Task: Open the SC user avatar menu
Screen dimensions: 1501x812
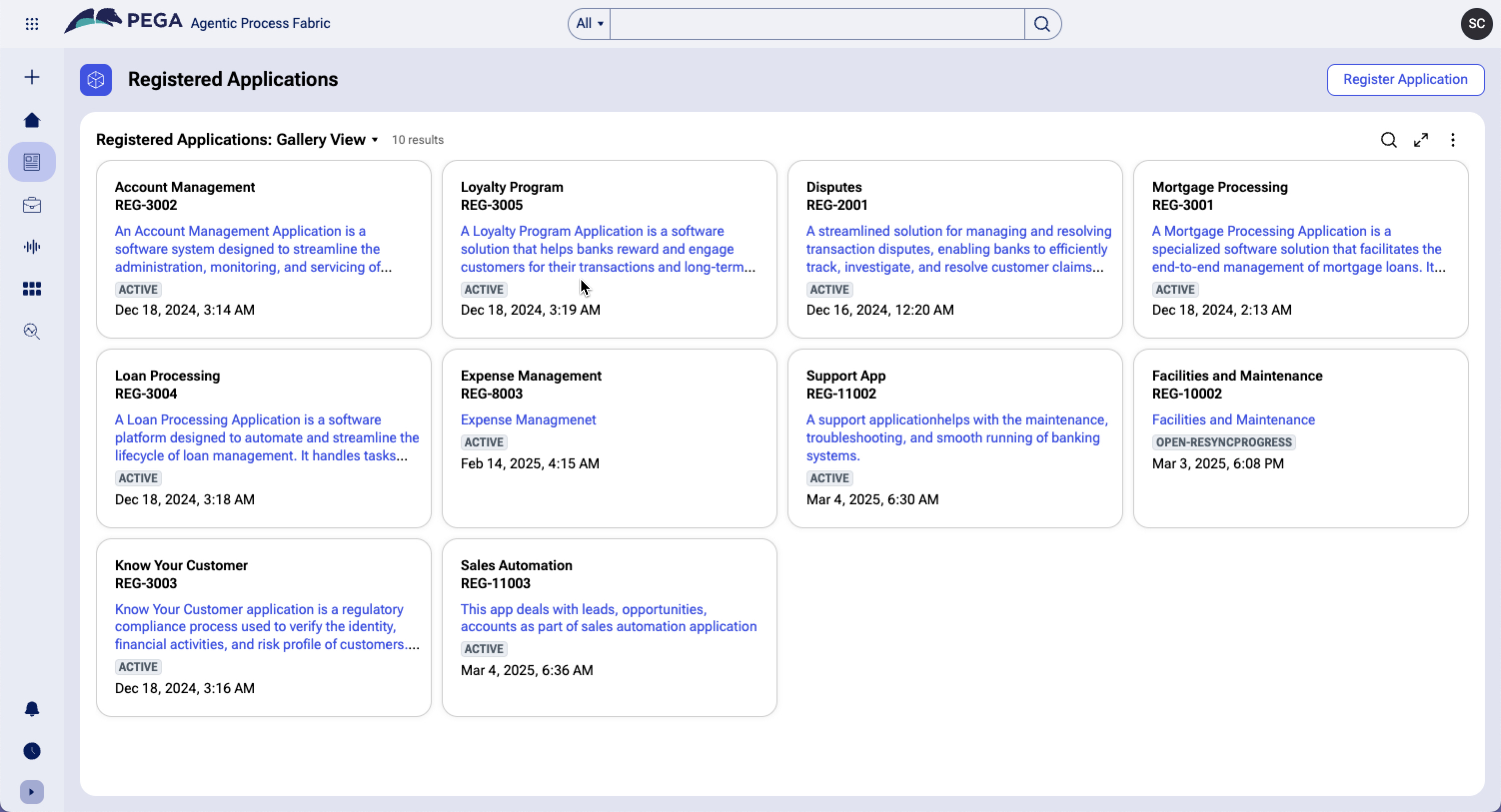Action: (x=1476, y=24)
